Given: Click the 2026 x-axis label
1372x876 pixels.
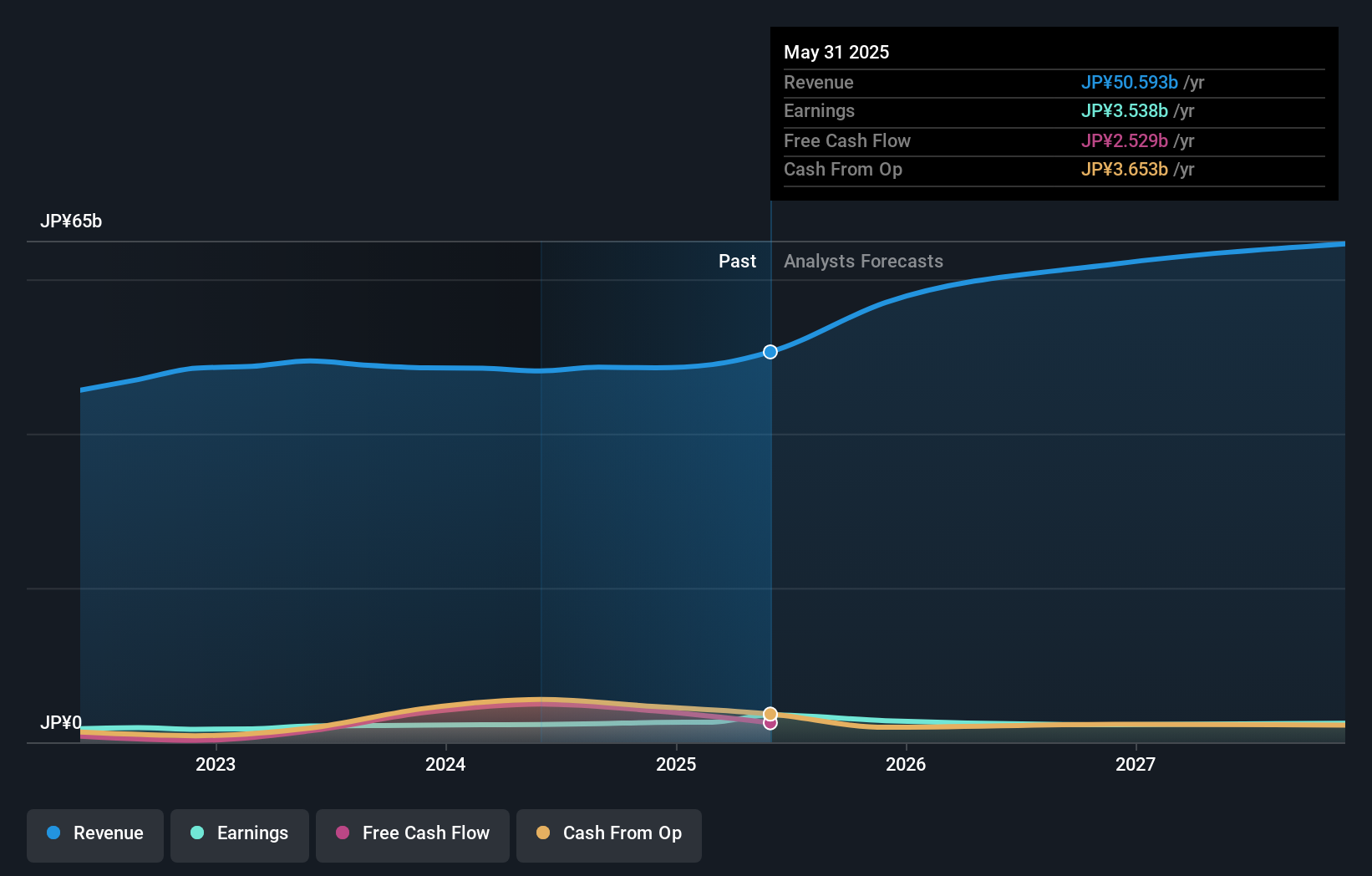Looking at the screenshot, I should [x=906, y=764].
